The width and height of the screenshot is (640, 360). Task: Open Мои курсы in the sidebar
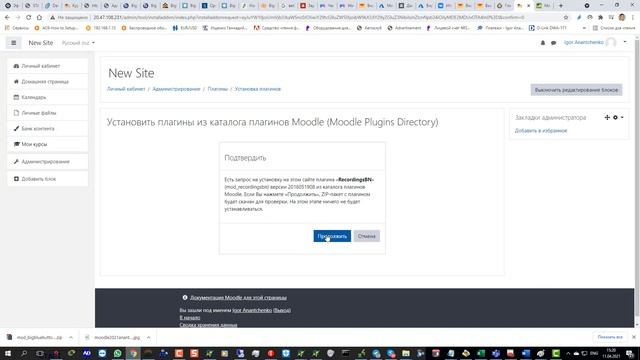48,144
